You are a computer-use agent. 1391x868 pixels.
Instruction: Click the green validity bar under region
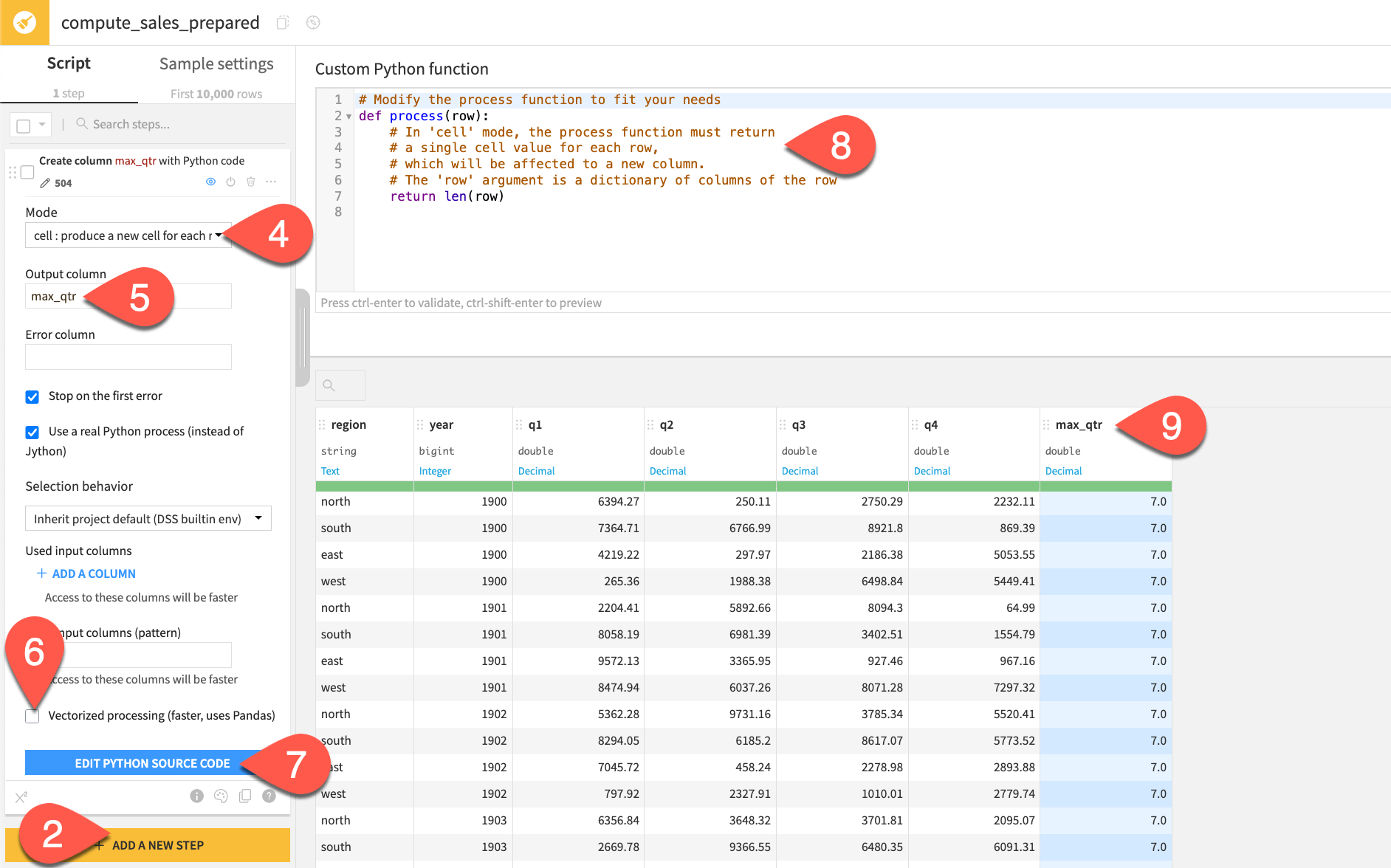pos(365,486)
